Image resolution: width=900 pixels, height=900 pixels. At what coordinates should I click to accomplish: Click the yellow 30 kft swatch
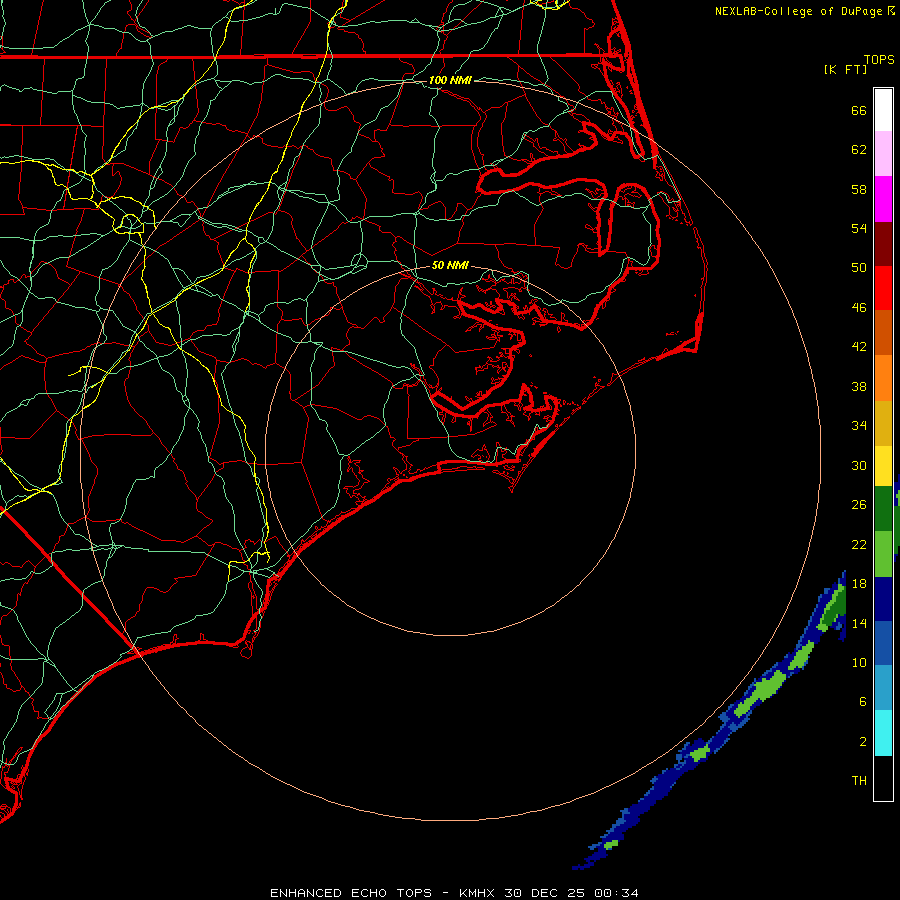click(x=883, y=466)
